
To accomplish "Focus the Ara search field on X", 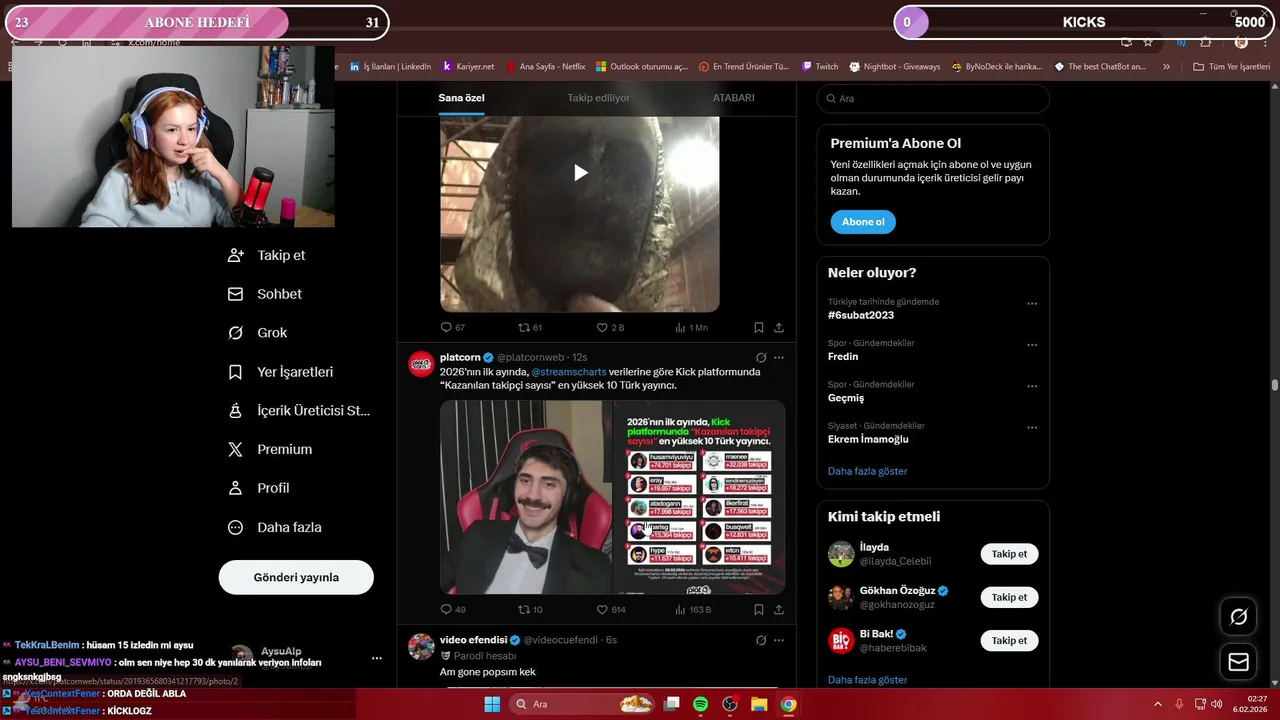I will 933,99.
